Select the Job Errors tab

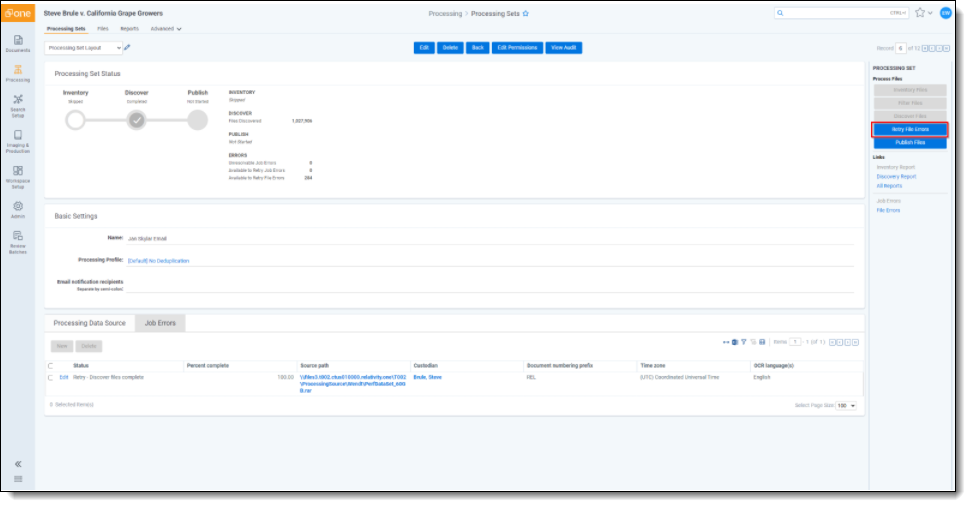160,323
